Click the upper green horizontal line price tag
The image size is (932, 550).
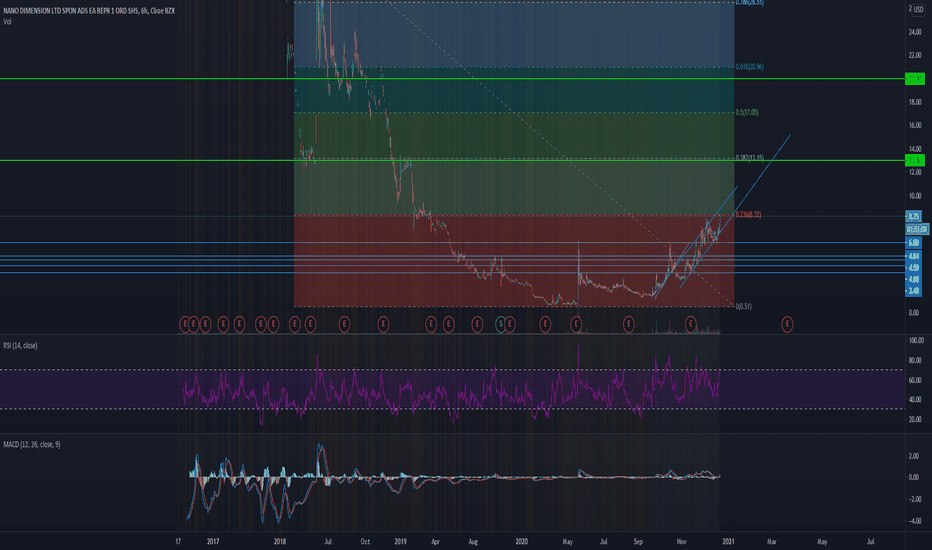point(915,78)
